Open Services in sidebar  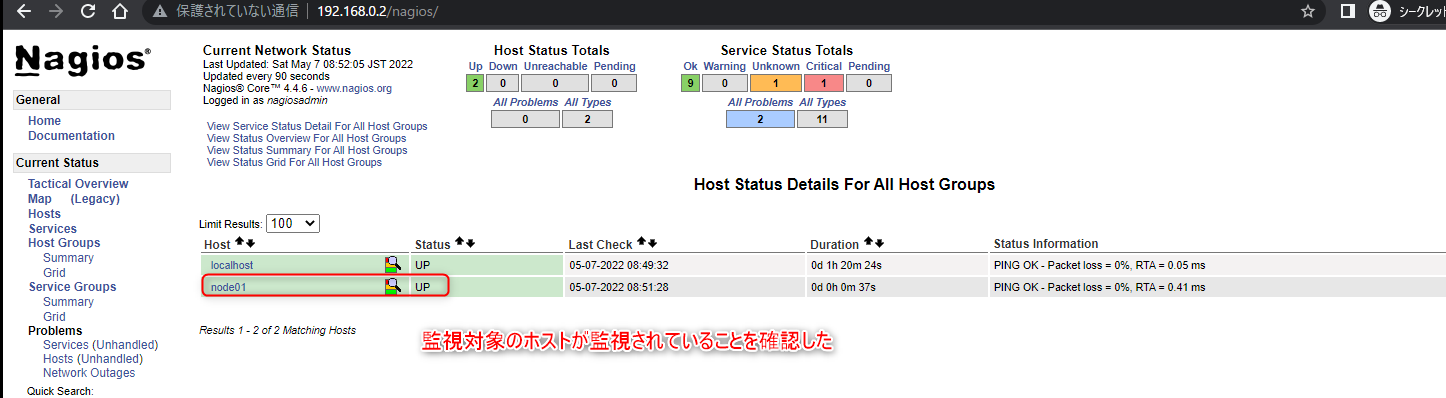(x=52, y=229)
